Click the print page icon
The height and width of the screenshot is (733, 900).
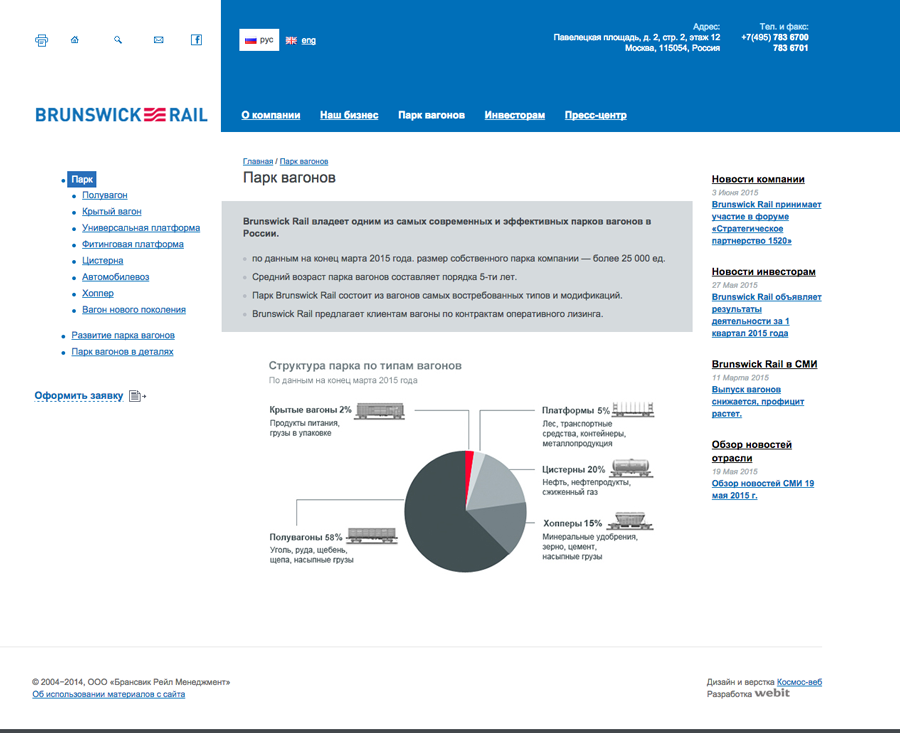(x=41, y=40)
